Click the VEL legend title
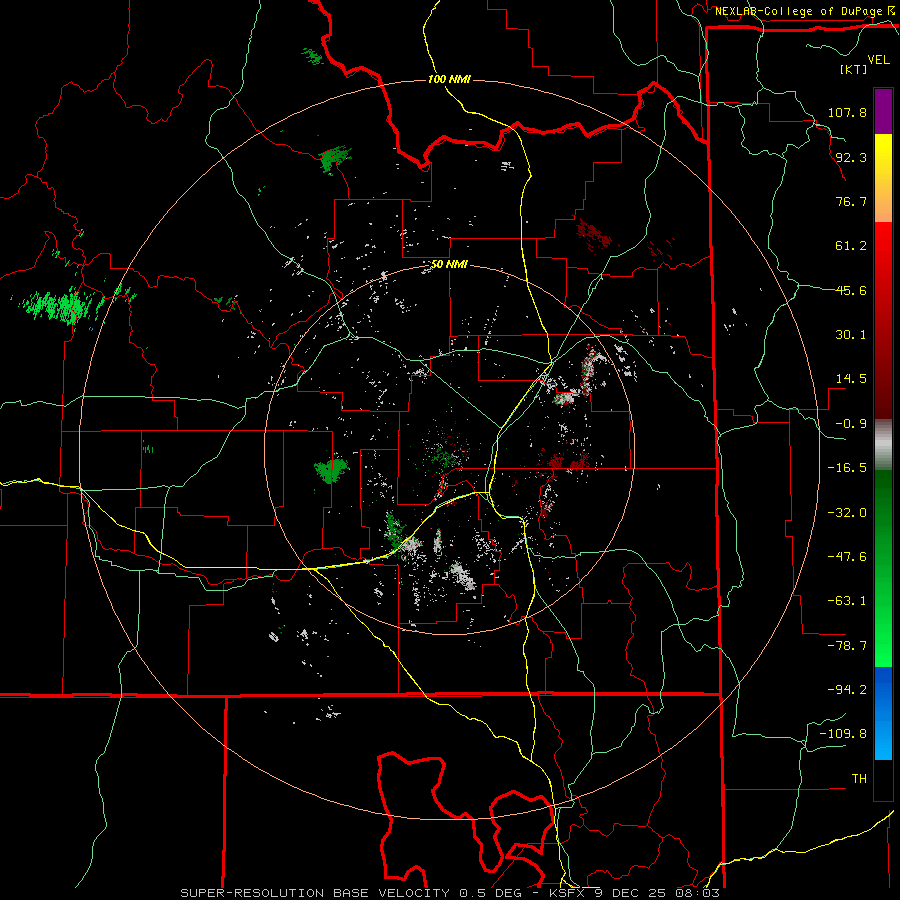Image resolution: width=900 pixels, height=900 pixels. click(x=878, y=60)
